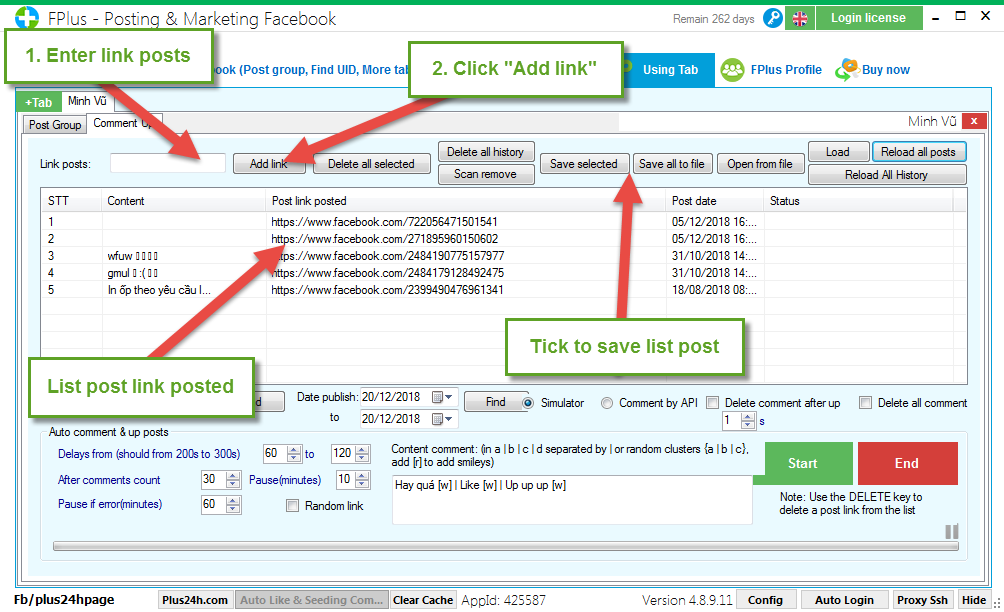Image resolution: width=1004 pixels, height=612 pixels.
Task: Select the Minh Vũ tab
Action: click(87, 101)
